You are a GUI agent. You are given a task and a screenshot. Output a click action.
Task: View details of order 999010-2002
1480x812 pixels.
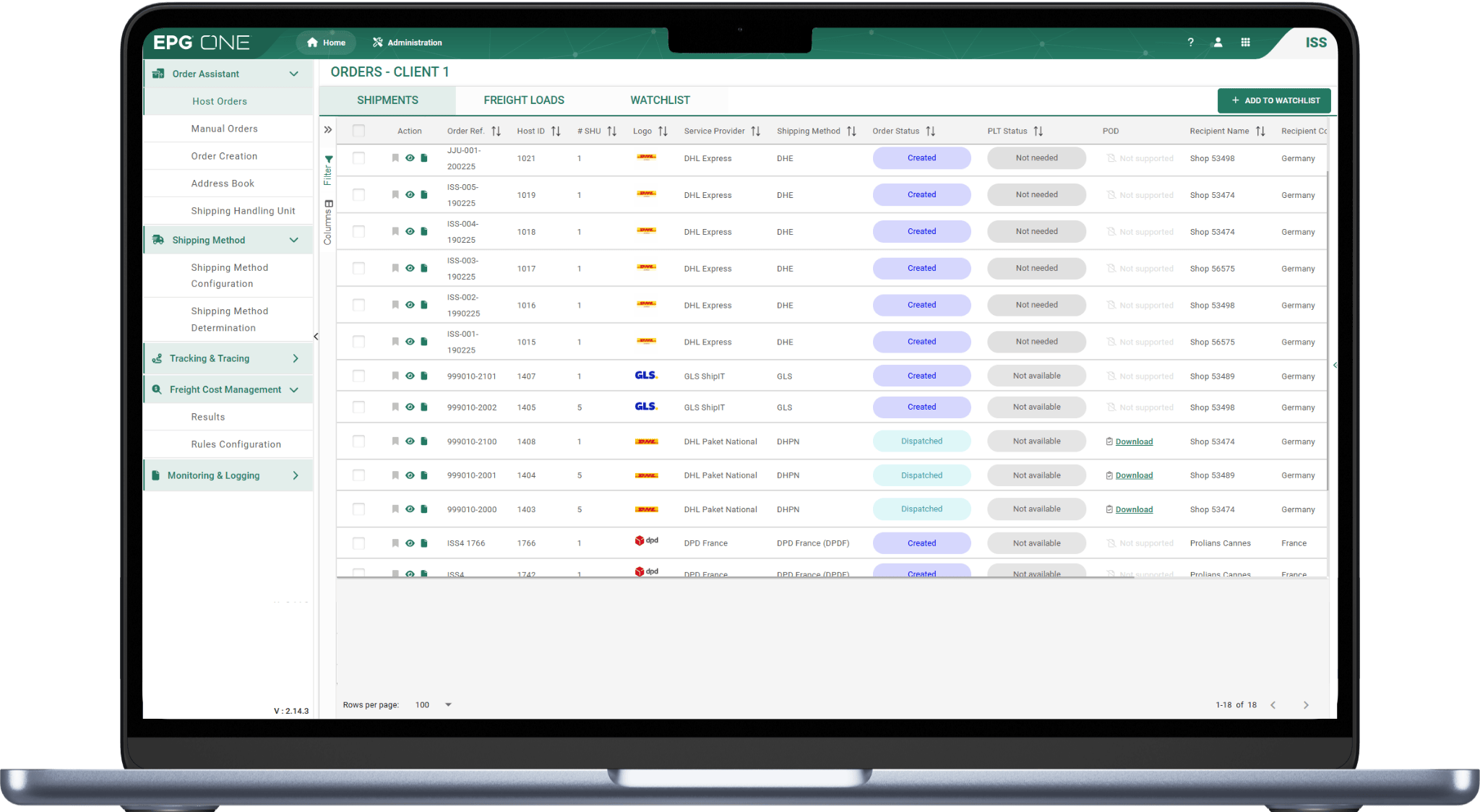pyautogui.click(x=410, y=407)
